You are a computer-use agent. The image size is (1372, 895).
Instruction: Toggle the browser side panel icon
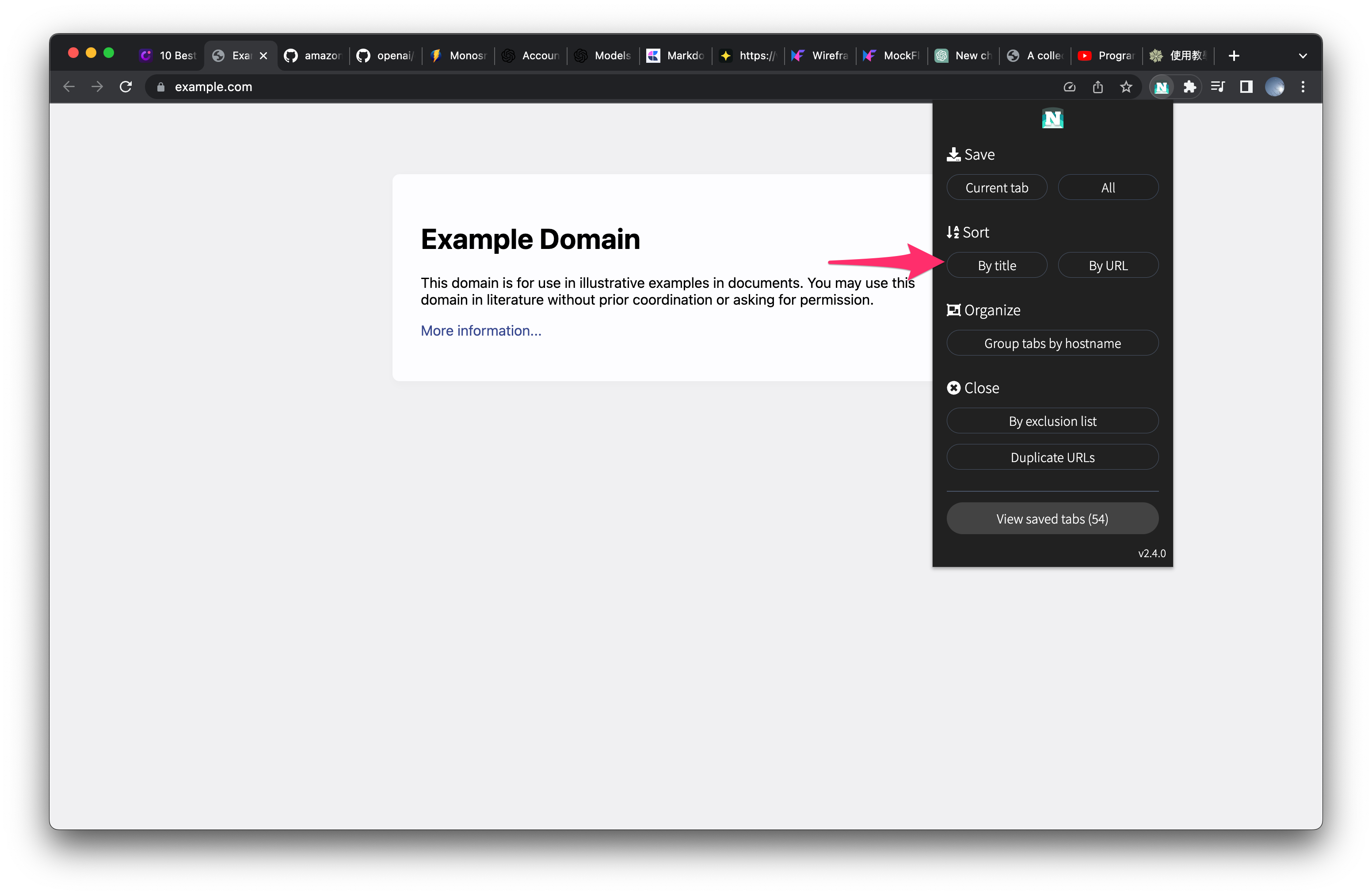click(1246, 87)
